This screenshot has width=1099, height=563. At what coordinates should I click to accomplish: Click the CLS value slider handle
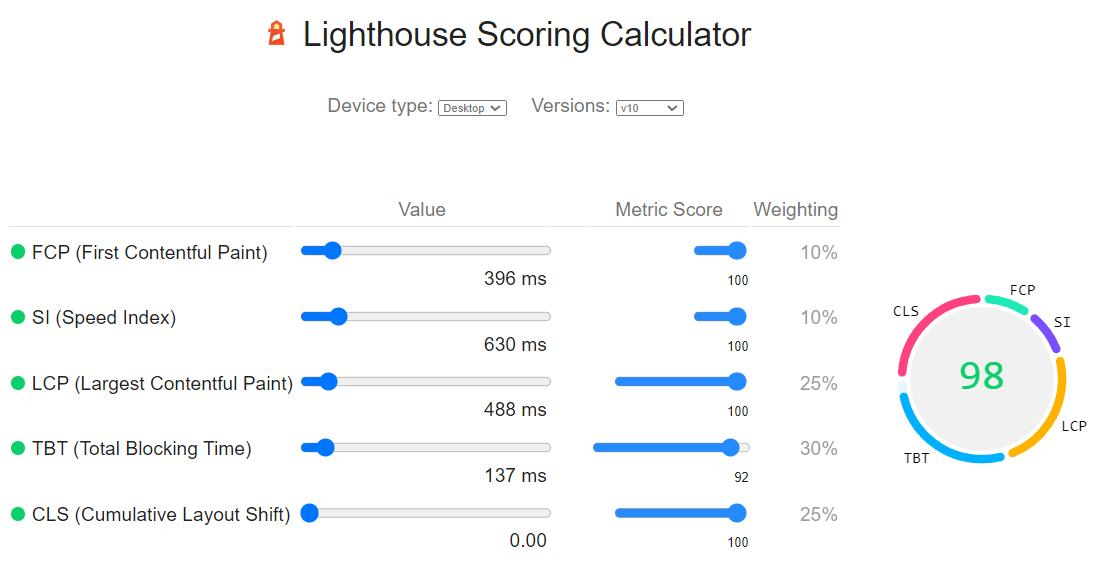(309, 513)
